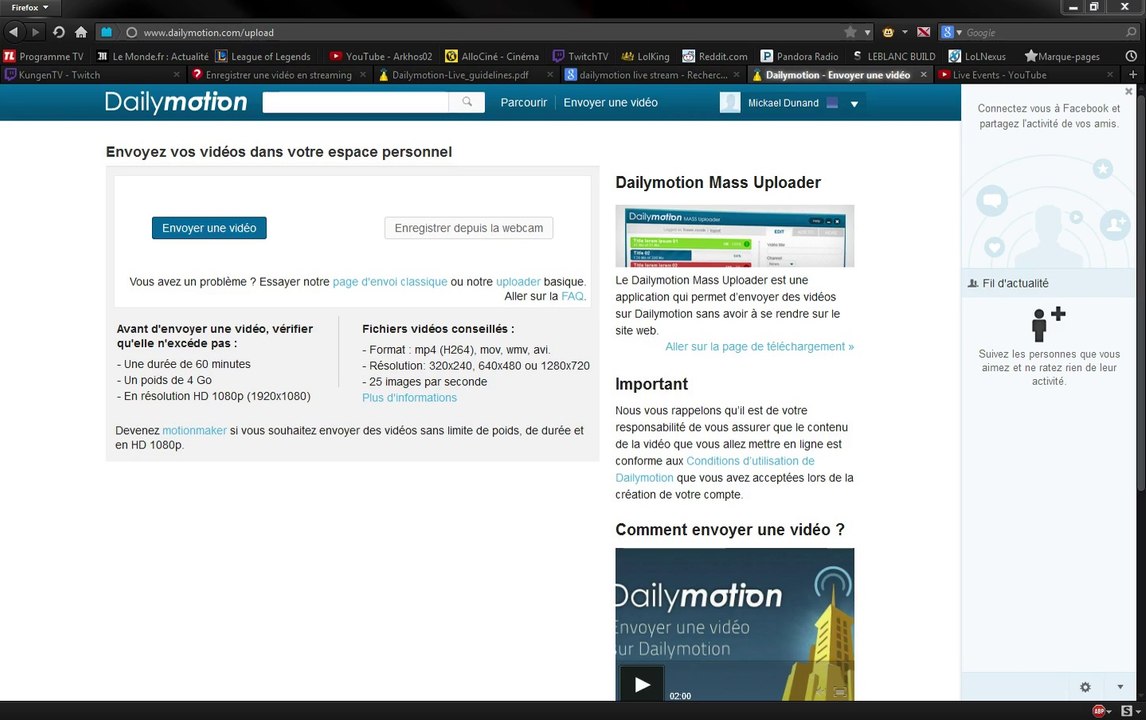Click the Greasemonkey monkey icon
This screenshot has height=720, width=1146.
click(889, 32)
